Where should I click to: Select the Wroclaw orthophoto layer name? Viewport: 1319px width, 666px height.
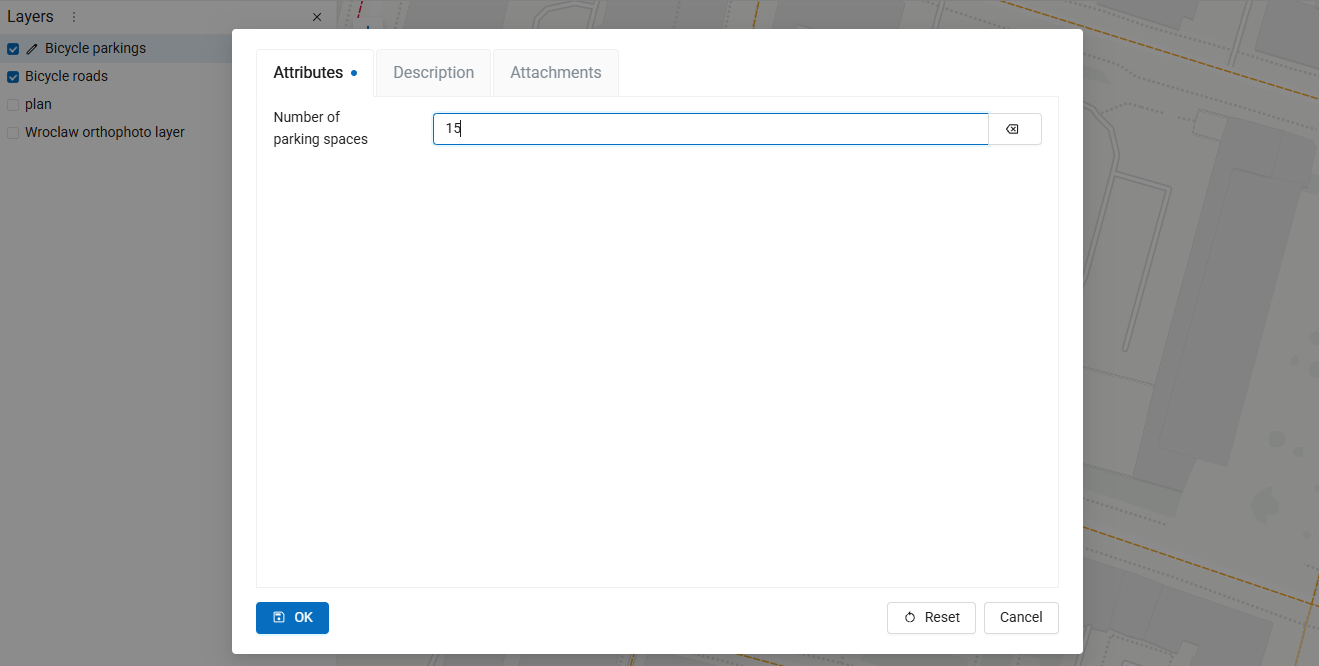[105, 133]
